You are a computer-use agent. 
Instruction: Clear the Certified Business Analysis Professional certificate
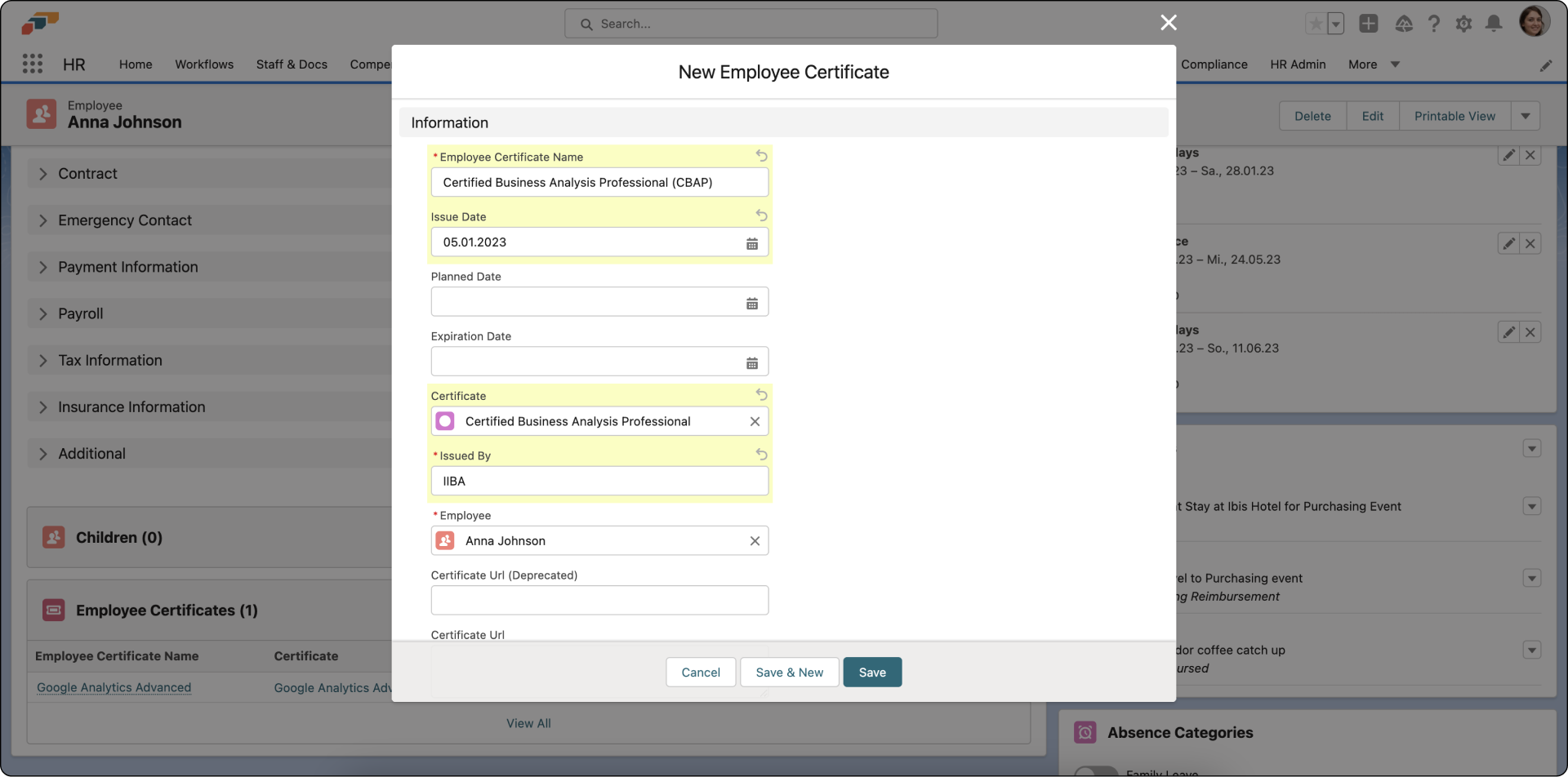754,421
